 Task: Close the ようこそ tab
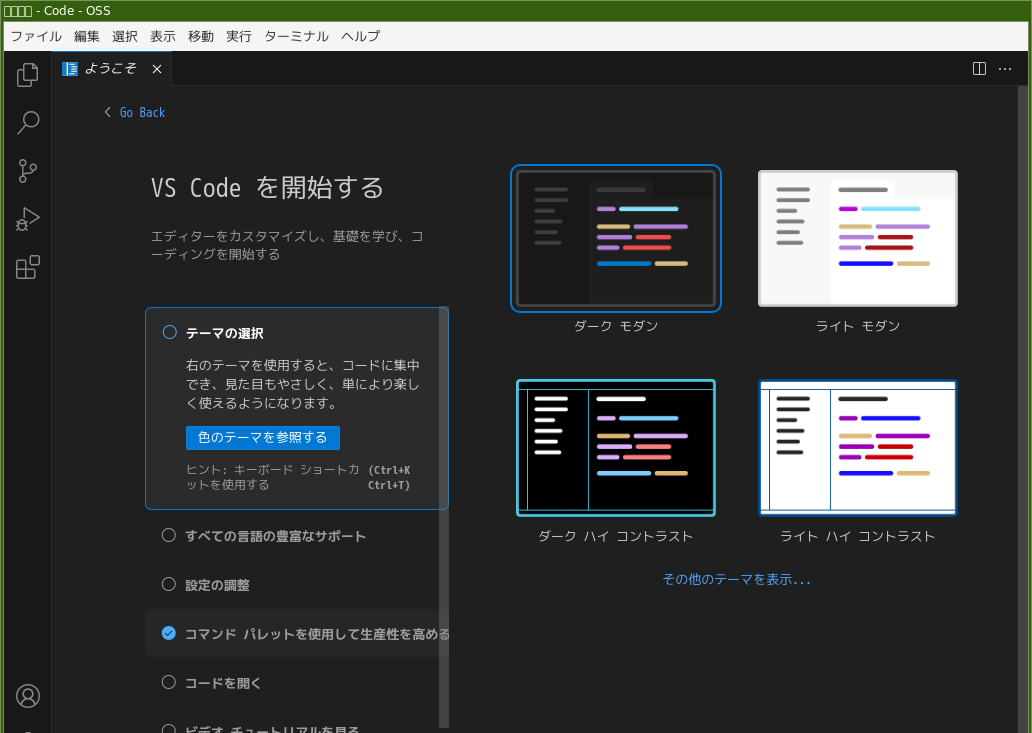click(157, 69)
